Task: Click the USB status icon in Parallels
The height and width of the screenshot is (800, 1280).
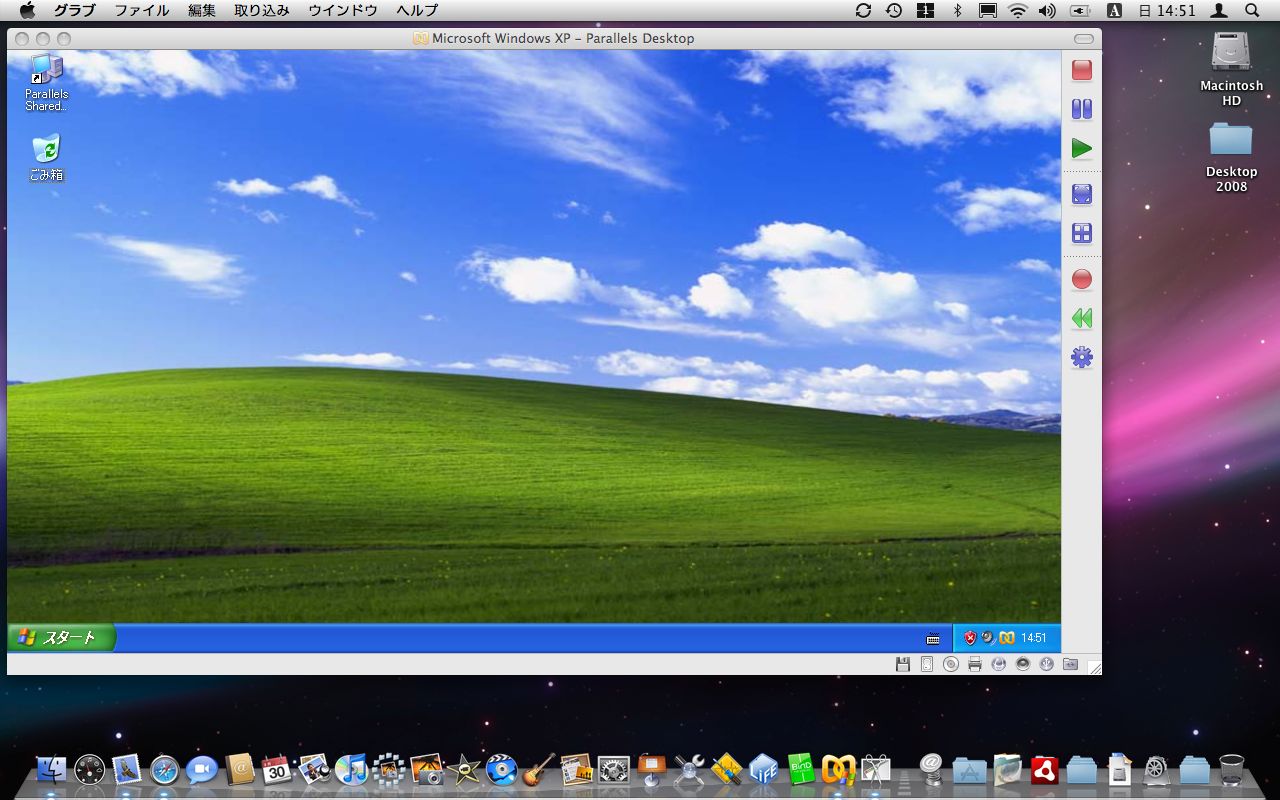Action: coord(1046,664)
